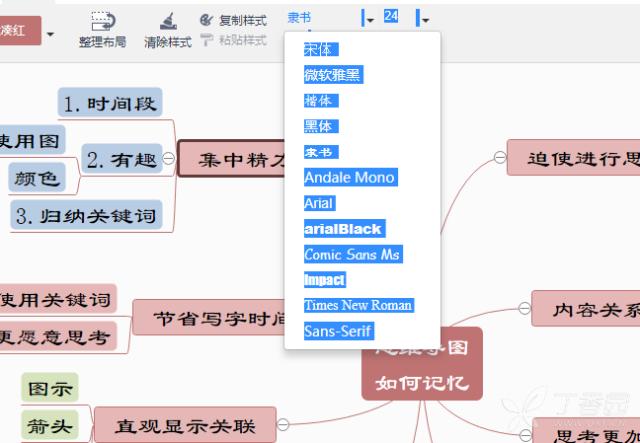Click 复制样式 copy style button
640x443 pixels.
pyautogui.click(x=233, y=20)
